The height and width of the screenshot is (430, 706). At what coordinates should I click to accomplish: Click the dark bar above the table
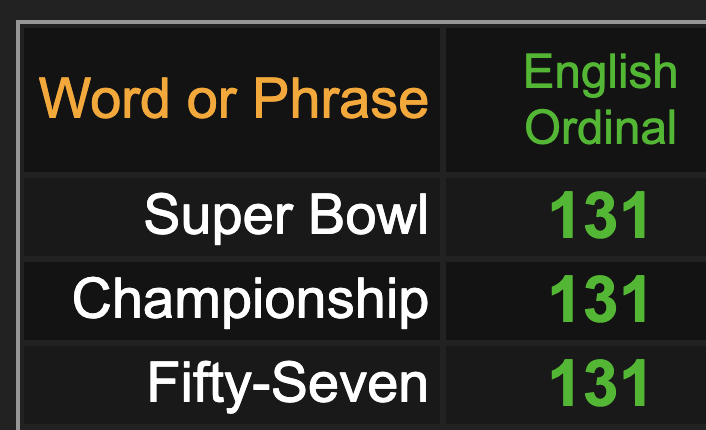click(353, 9)
